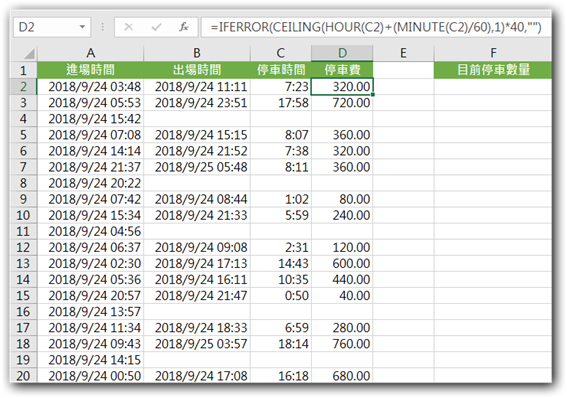The width and height of the screenshot is (567, 398).
Task: Select column C header
Action: coord(281,53)
